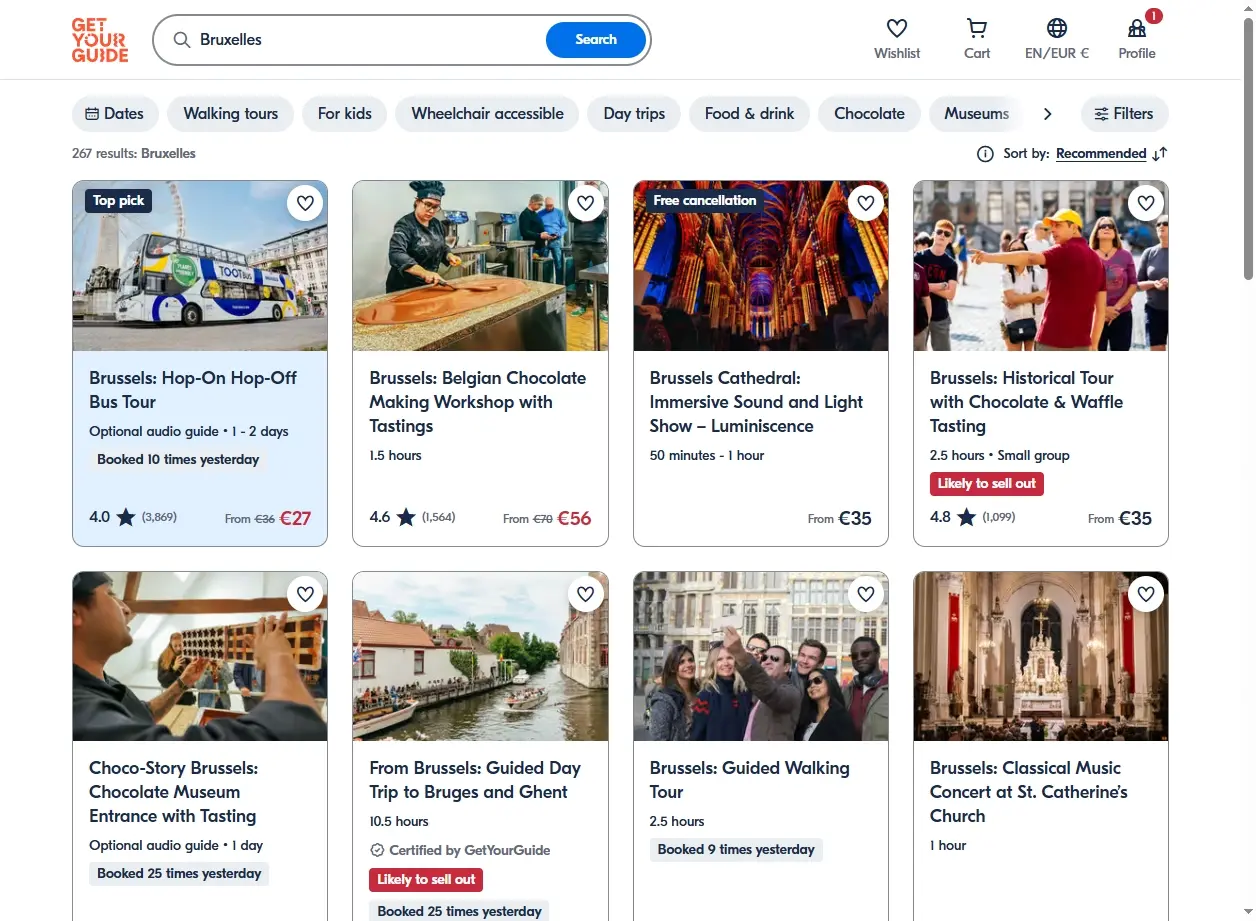Open the Sort by Recommended dropdown
1256x921 pixels.
1101,154
